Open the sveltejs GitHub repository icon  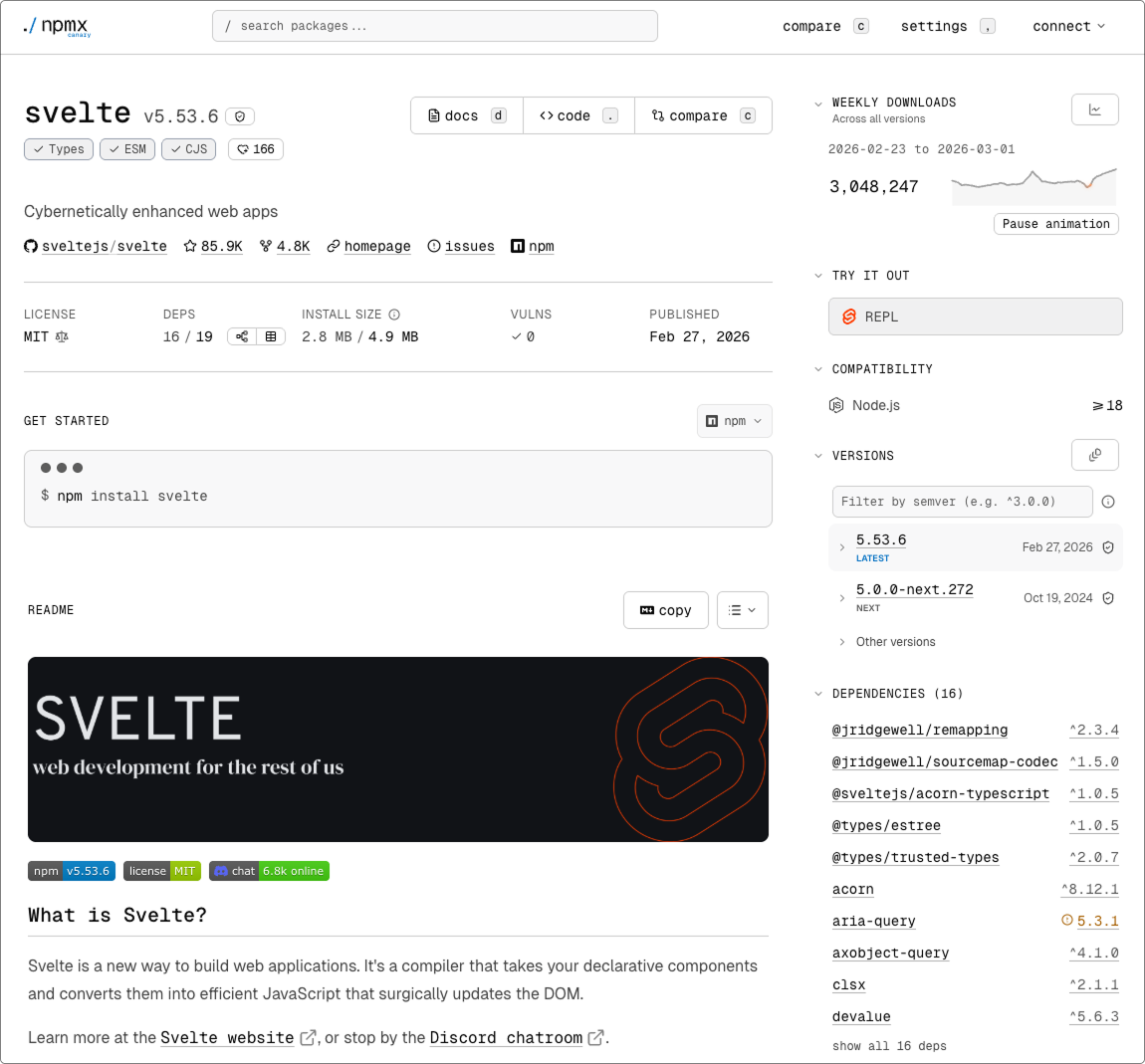(x=31, y=246)
